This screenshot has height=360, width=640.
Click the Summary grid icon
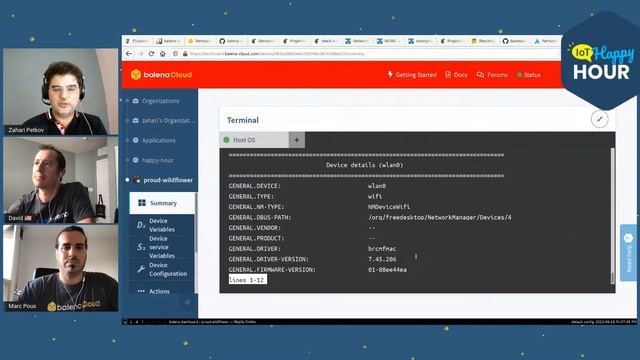pyautogui.click(x=142, y=203)
